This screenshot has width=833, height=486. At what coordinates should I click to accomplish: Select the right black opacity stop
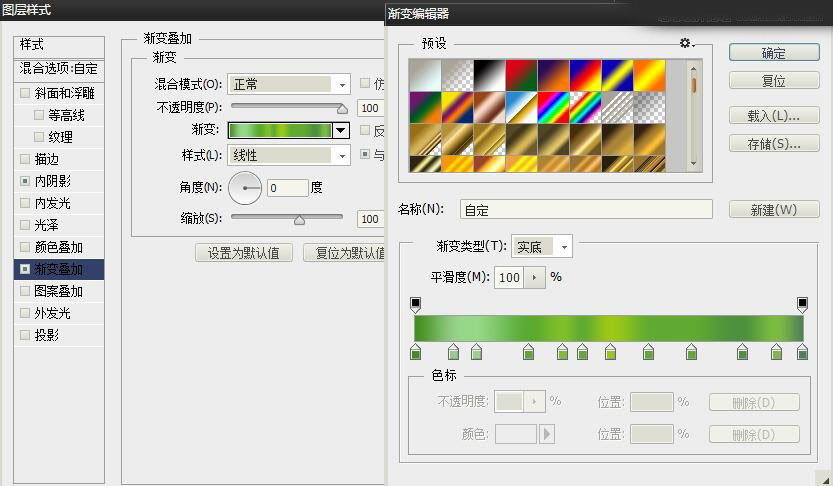click(x=802, y=304)
